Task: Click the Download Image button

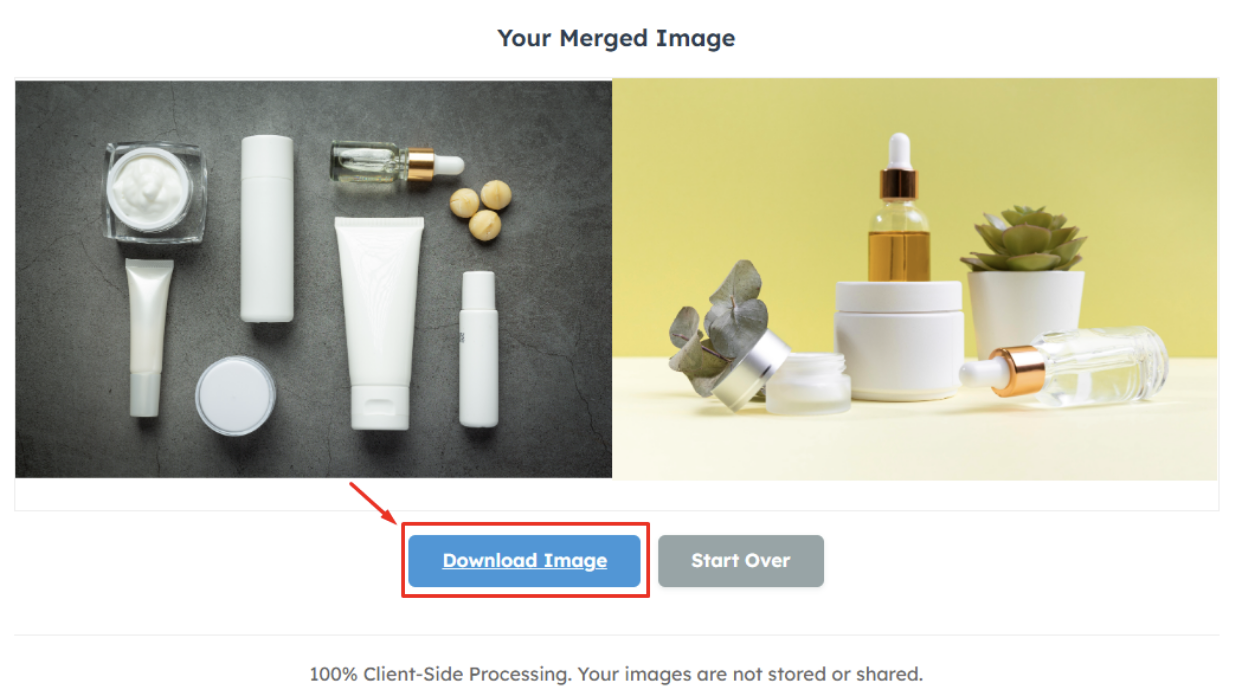Action: 524,561
